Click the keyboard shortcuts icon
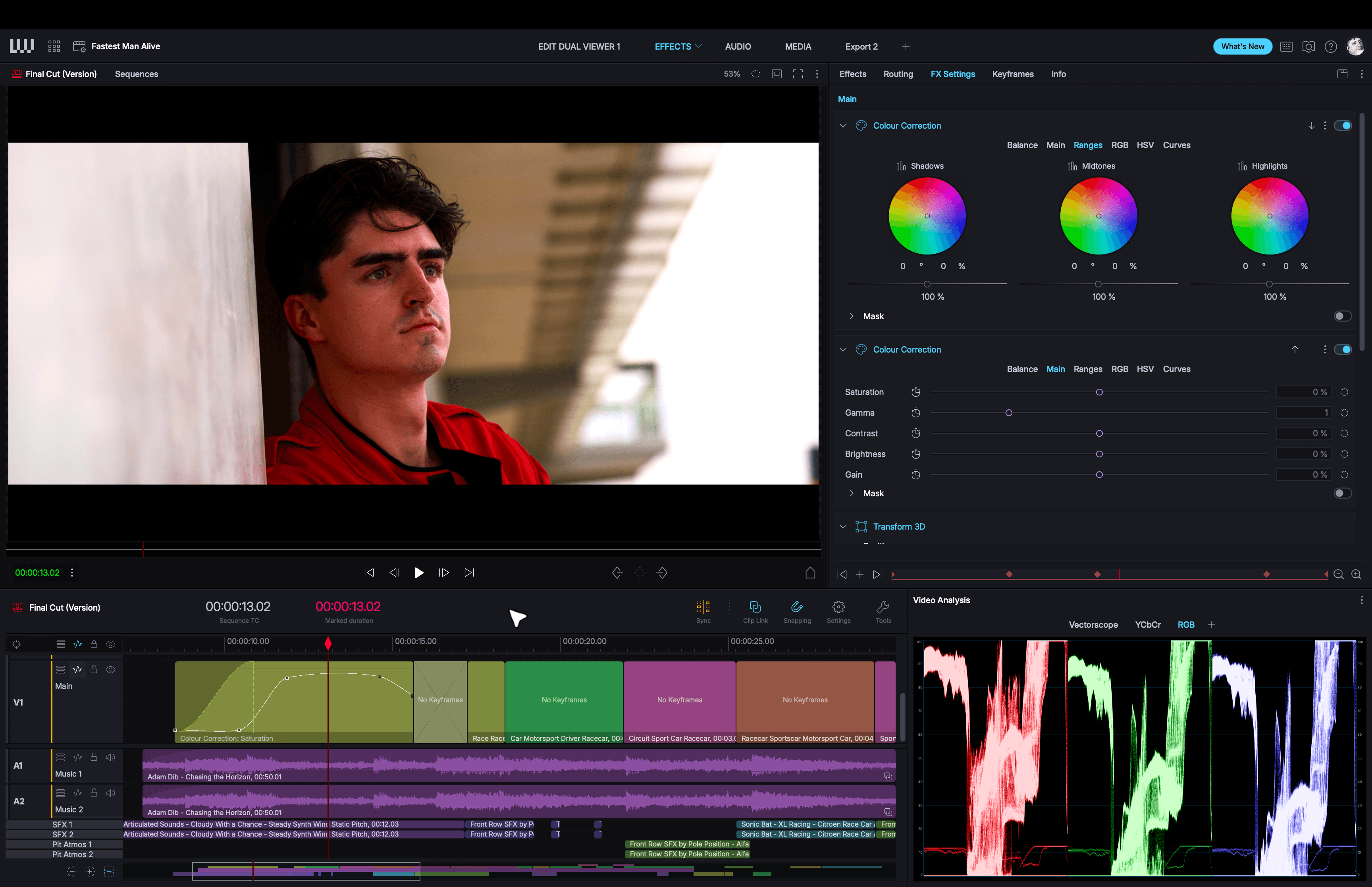 pyautogui.click(x=1286, y=47)
